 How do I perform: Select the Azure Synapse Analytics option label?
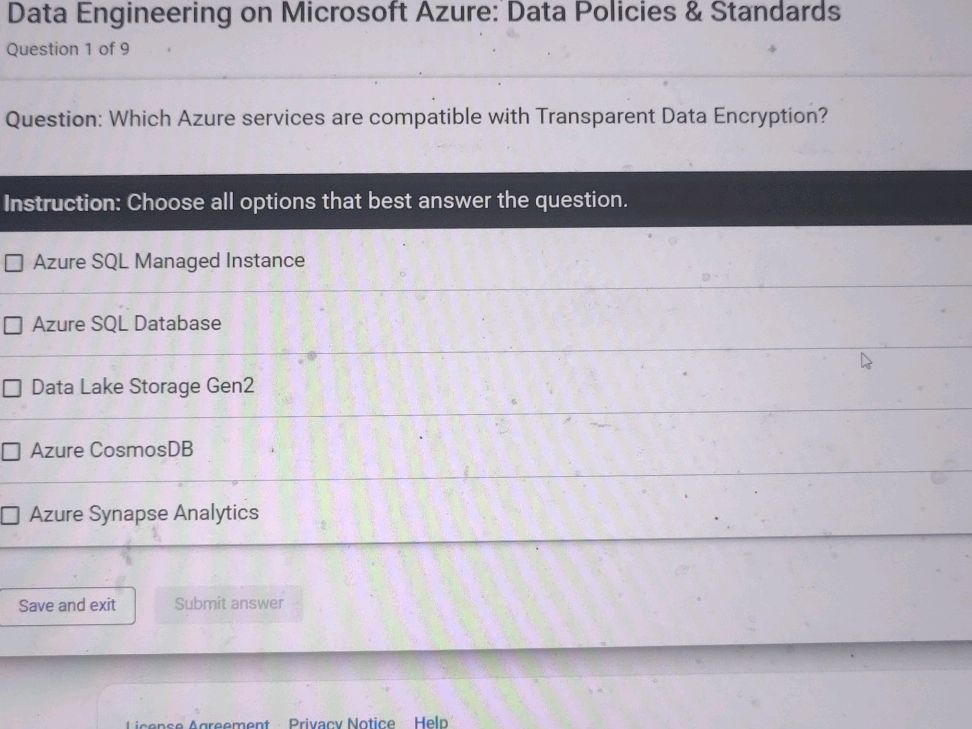(x=144, y=512)
